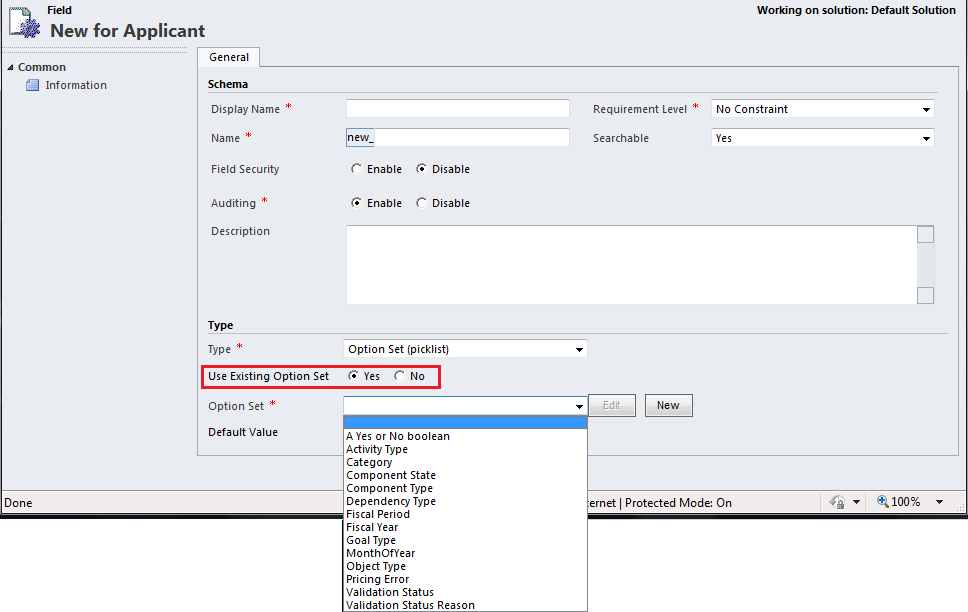Collapse the Common section in the sidebar
The image size is (968, 612).
[x=9, y=66]
